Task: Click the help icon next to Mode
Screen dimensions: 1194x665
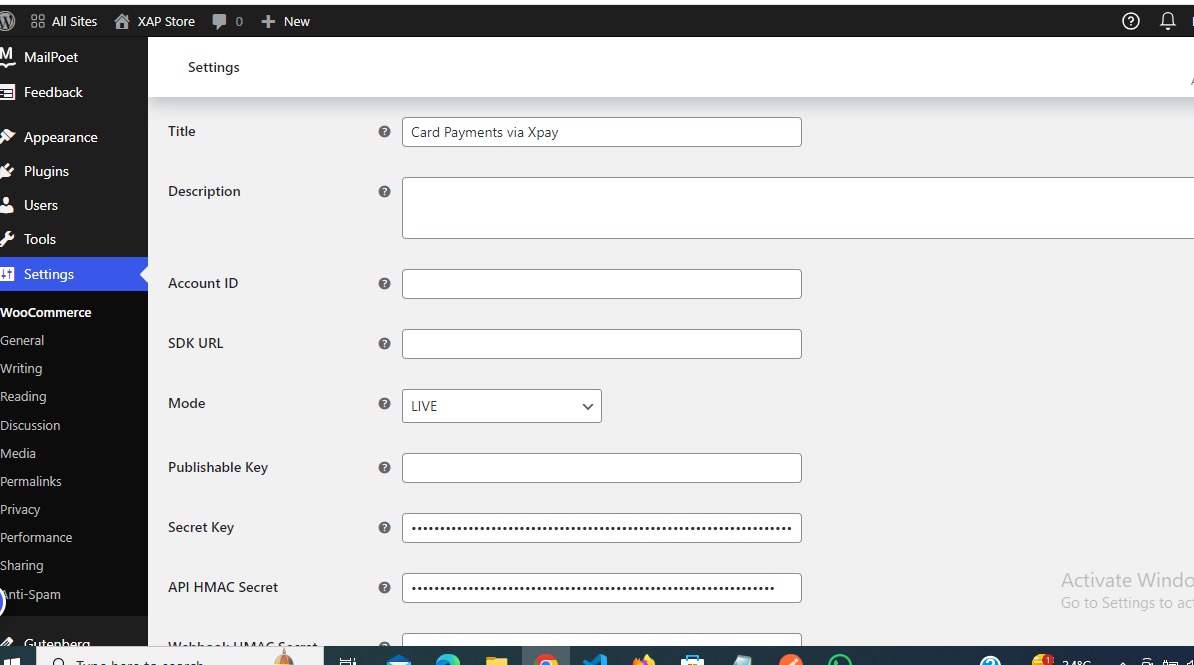Action: 384,404
